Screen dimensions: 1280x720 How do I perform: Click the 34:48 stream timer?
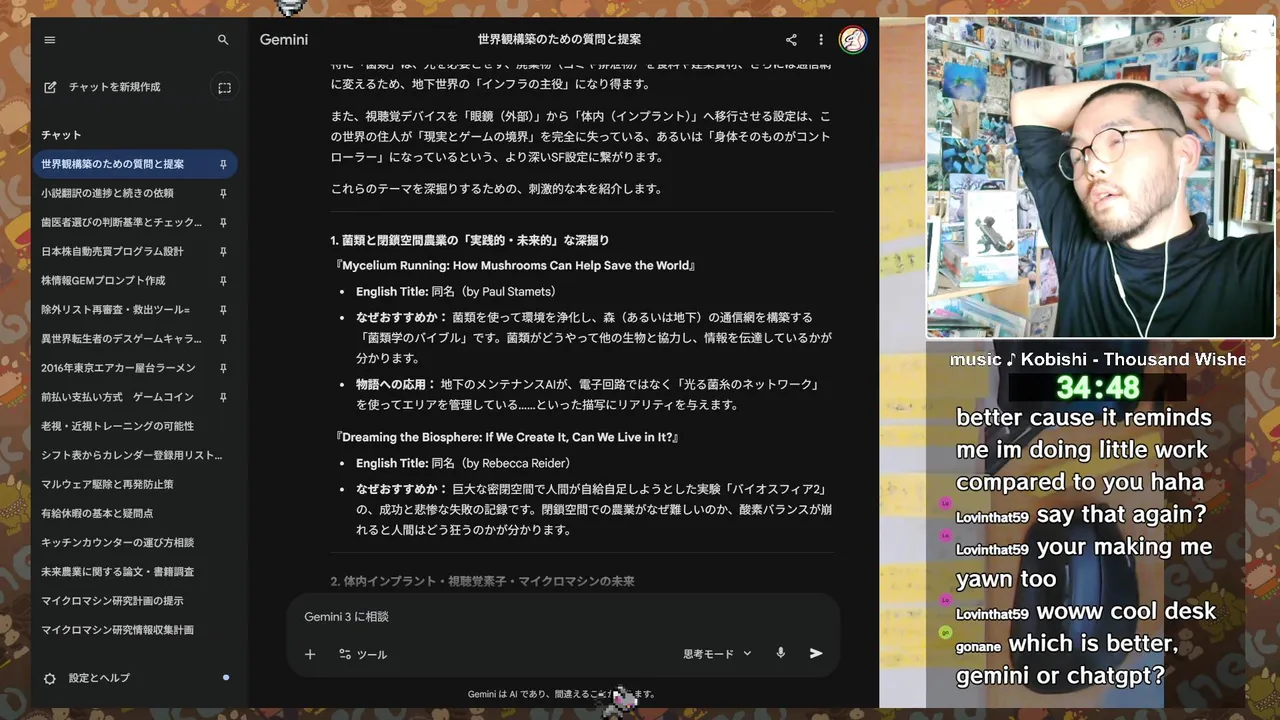pos(1097,387)
